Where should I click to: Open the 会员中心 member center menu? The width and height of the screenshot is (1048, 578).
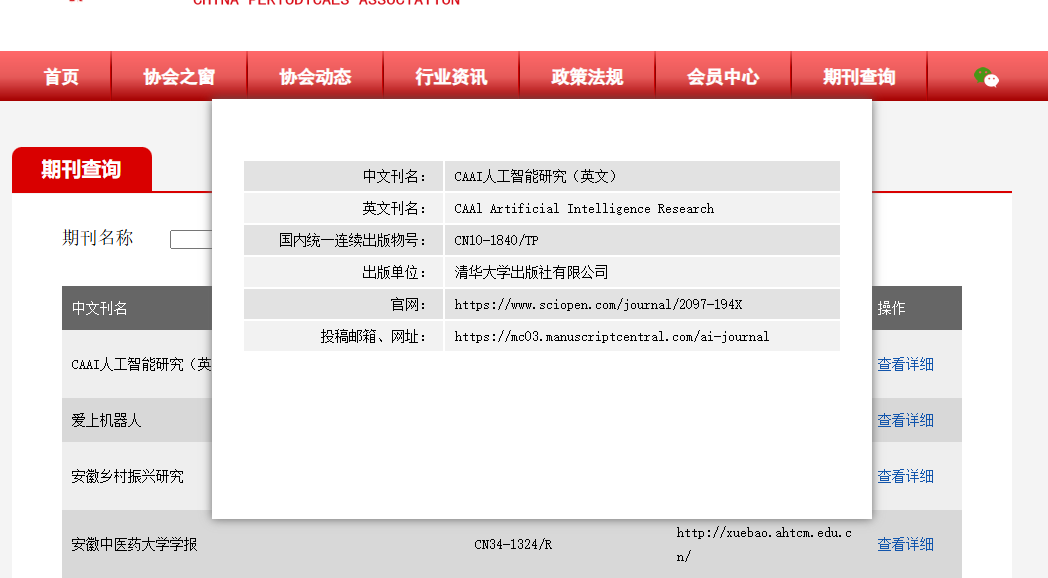pyautogui.click(x=723, y=76)
